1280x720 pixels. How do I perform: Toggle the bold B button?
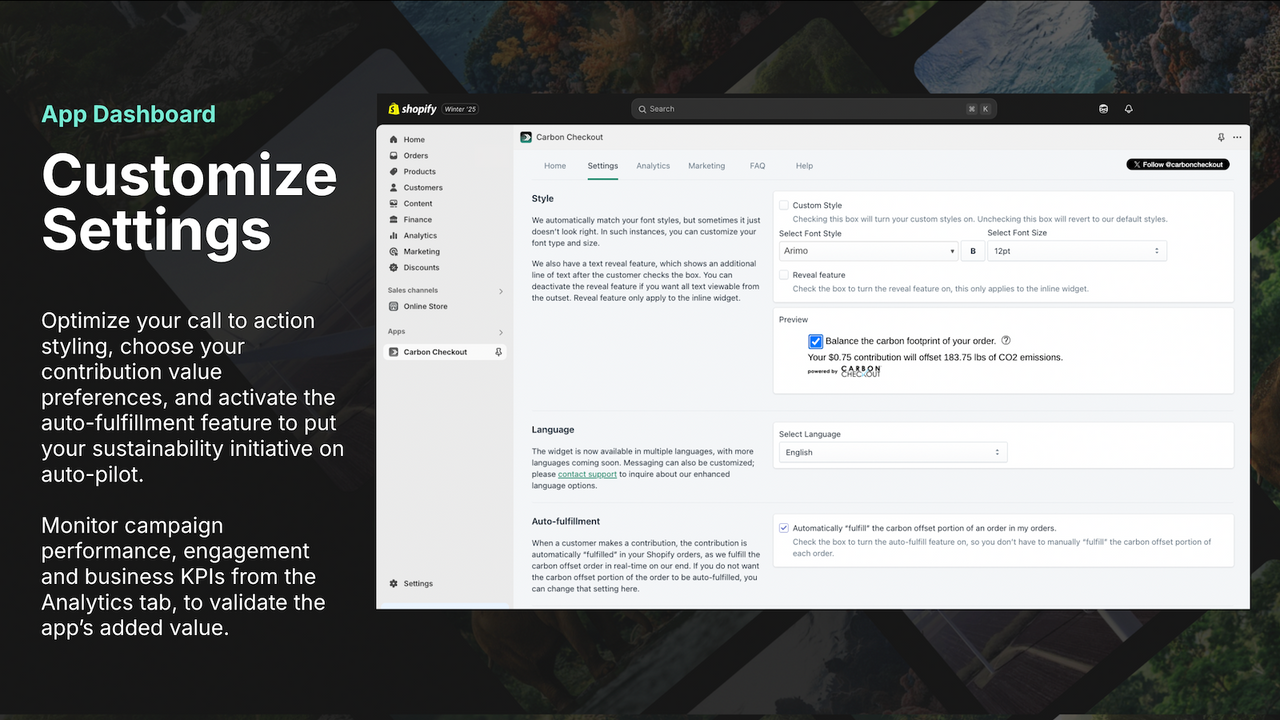(x=973, y=251)
